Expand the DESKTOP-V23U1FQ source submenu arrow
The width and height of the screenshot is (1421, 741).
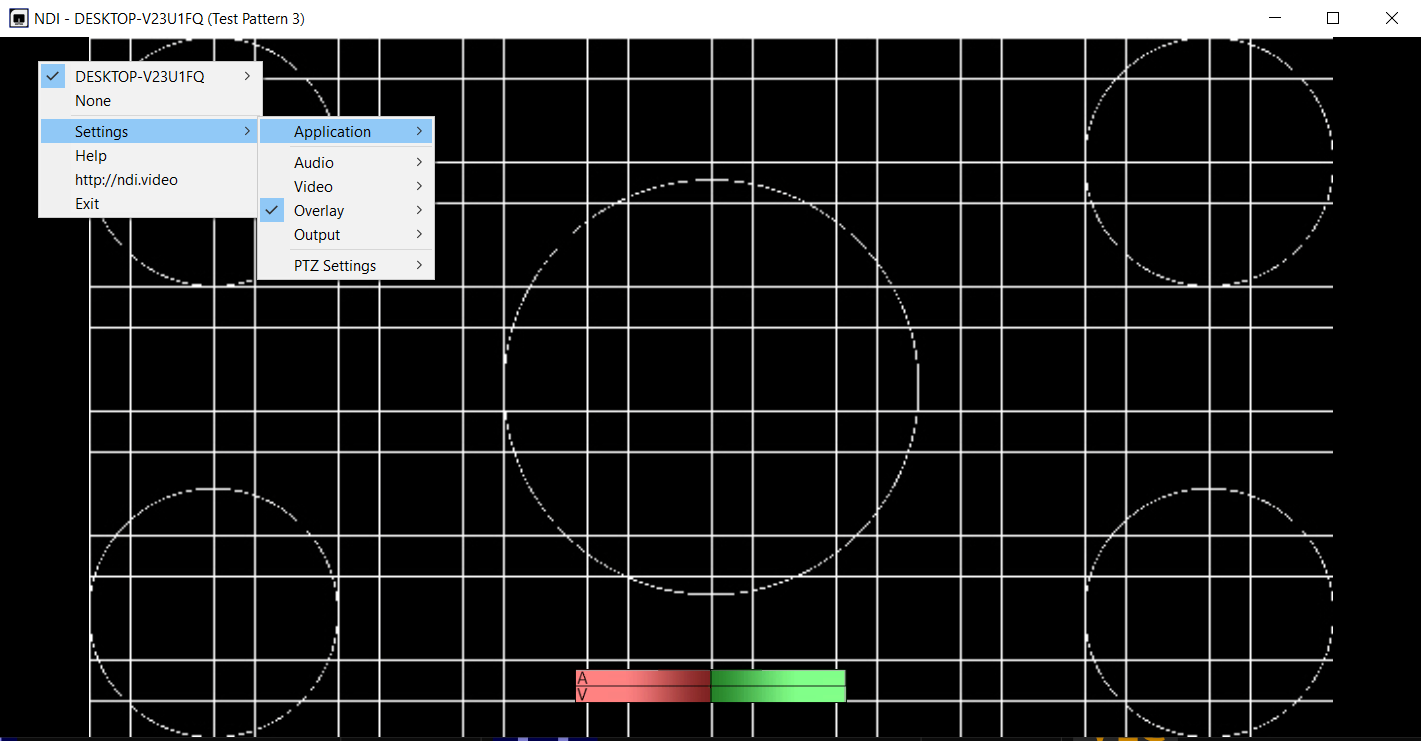[x=247, y=76]
